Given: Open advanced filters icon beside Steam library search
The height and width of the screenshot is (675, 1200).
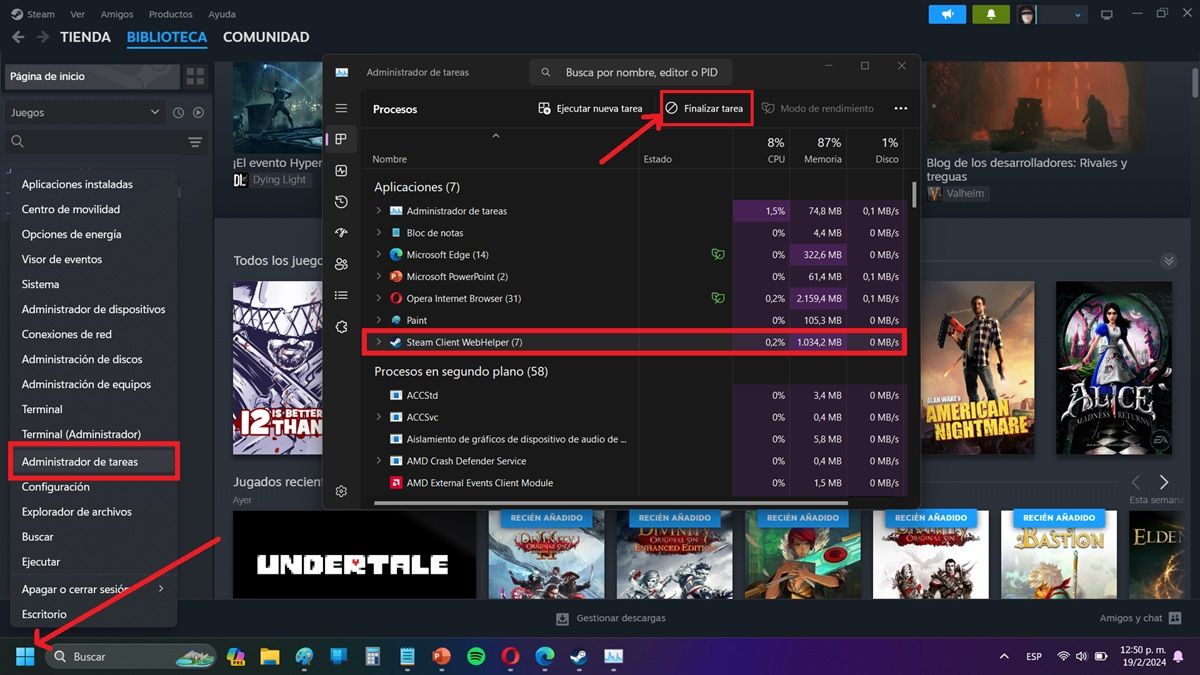Looking at the screenshot, I should 195,143.
